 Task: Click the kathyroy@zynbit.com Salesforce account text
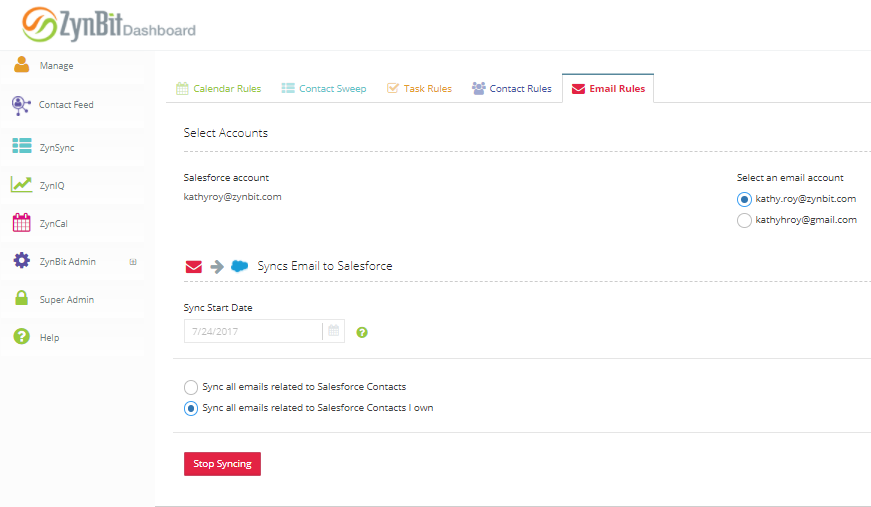232,197
